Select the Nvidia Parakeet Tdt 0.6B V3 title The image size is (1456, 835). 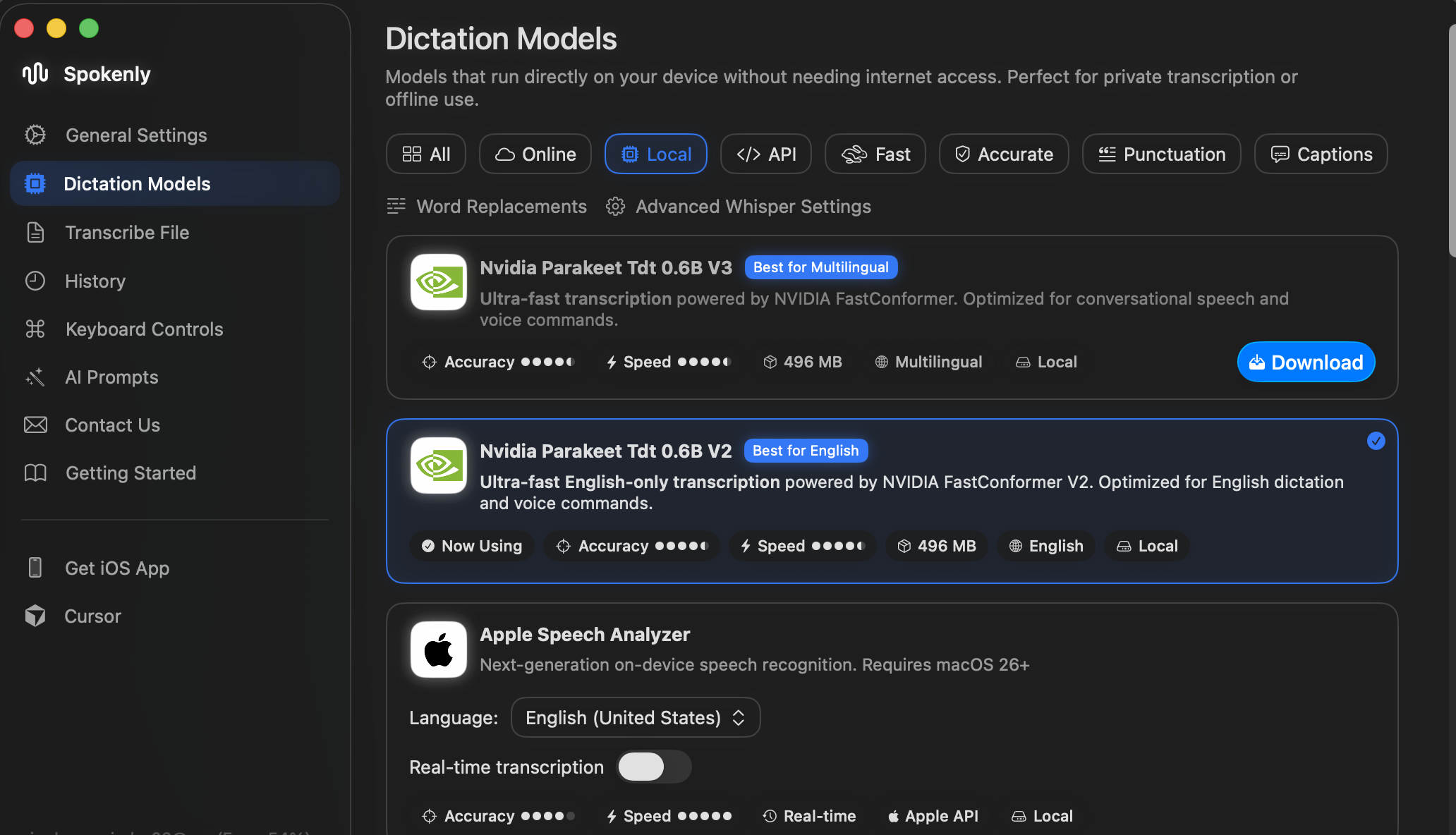click(x=606, y=268)
